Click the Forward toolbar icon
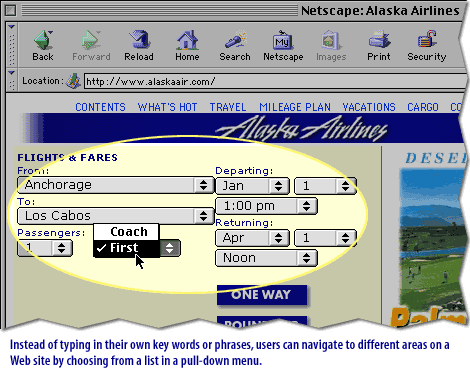470x390 pixels. (x=91, y=45)
